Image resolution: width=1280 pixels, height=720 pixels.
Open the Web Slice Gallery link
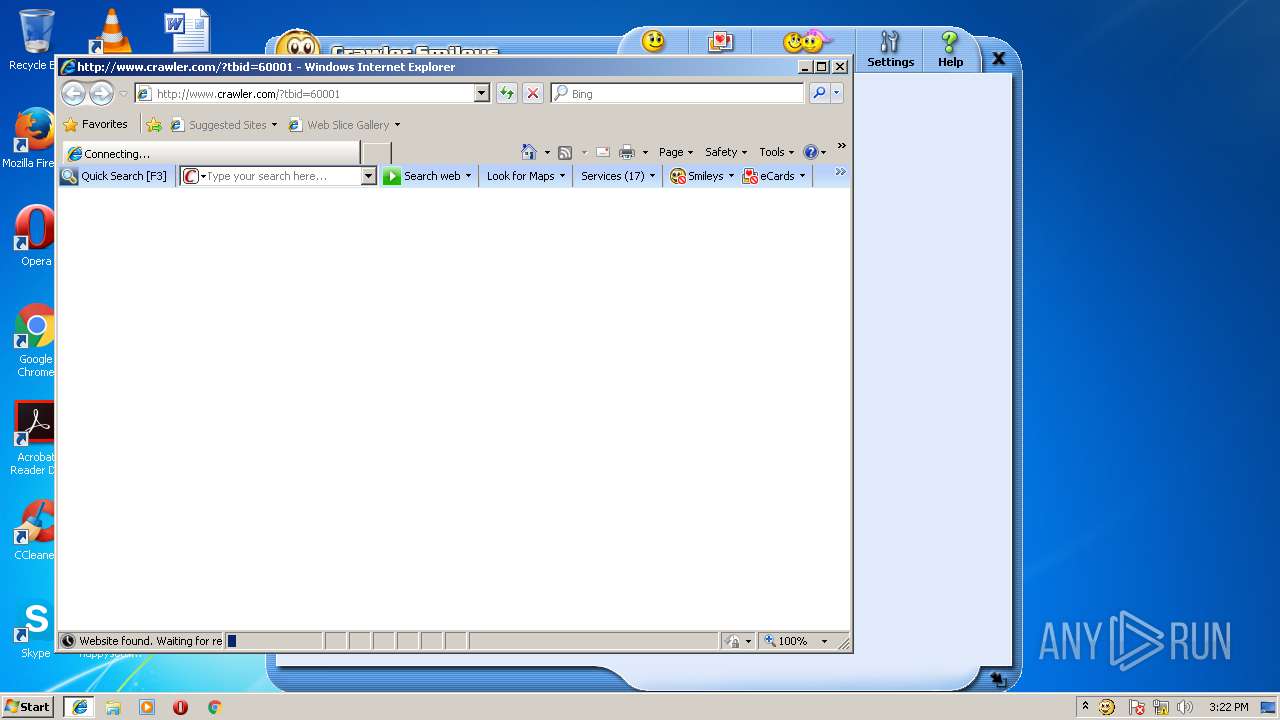point(344,125)
